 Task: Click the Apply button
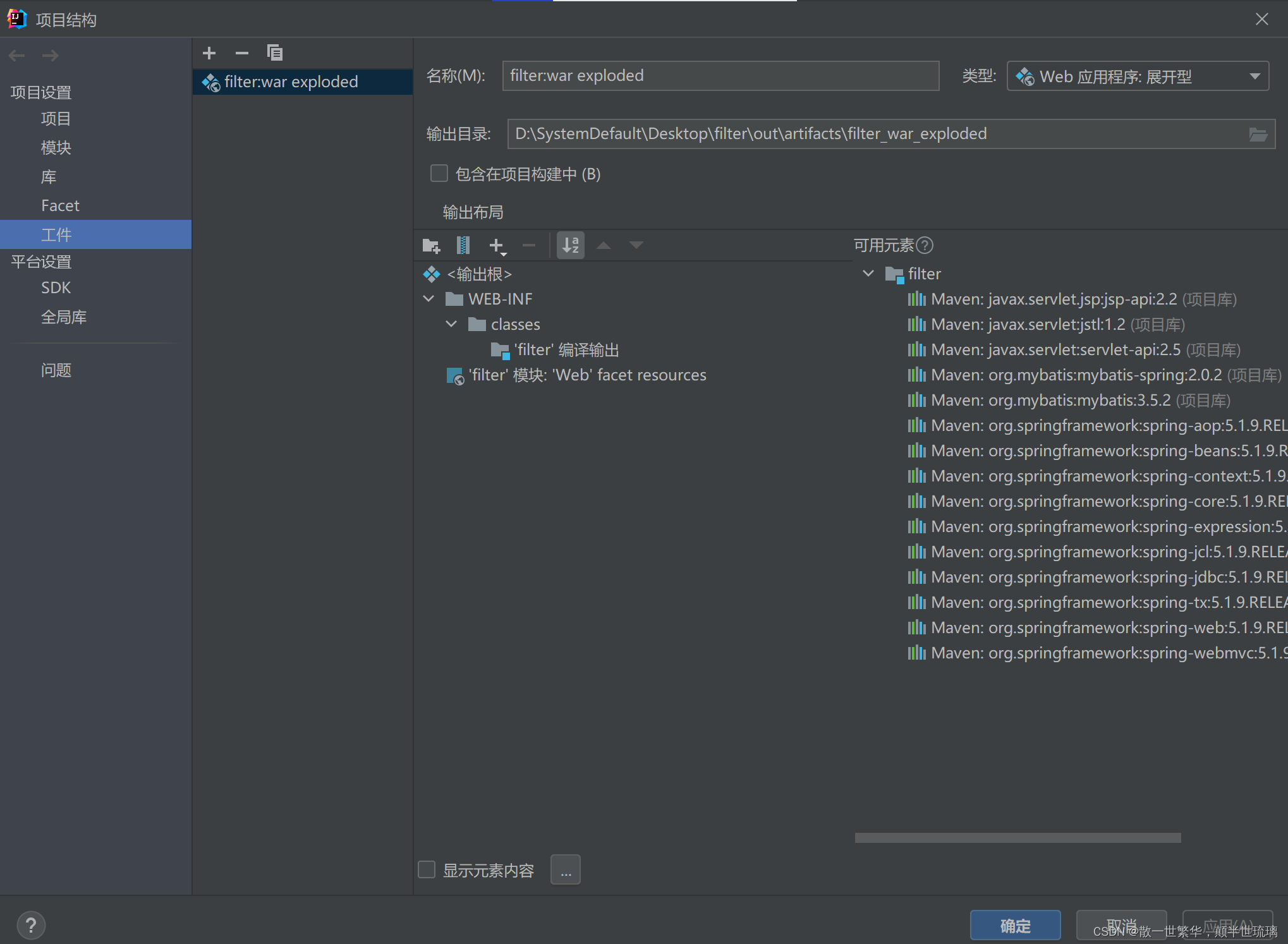[x=1227, y=926]
